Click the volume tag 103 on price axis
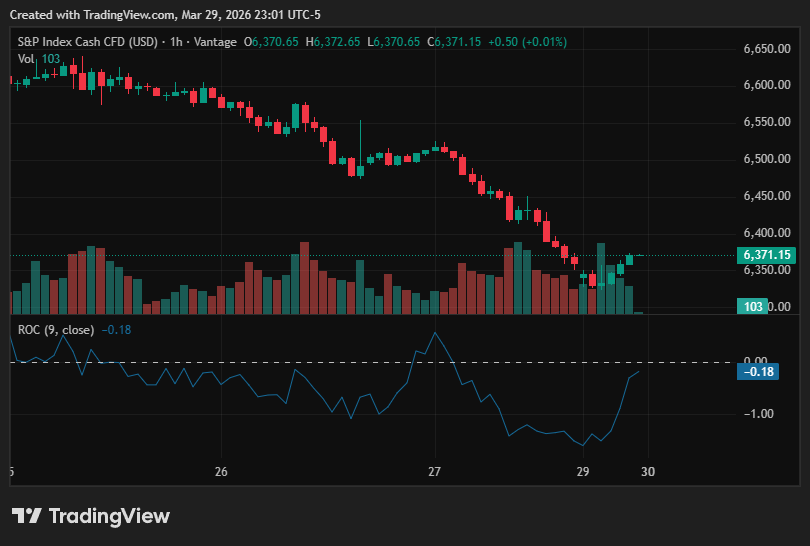810x546 pixels. 753,306
